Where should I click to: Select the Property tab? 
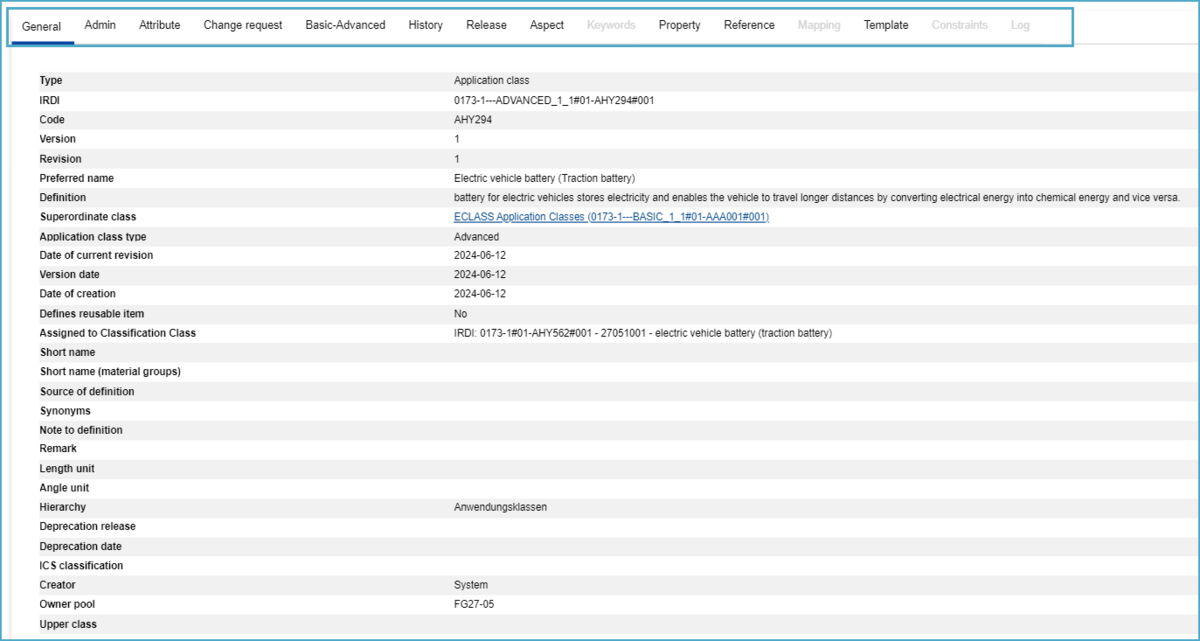679,25
